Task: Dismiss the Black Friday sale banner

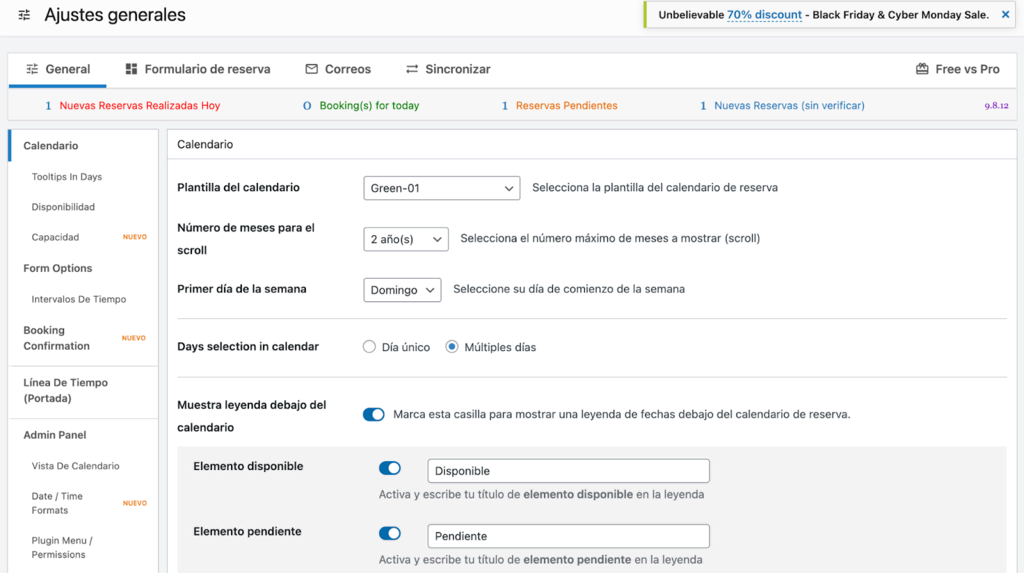Action: [1005, 15]
